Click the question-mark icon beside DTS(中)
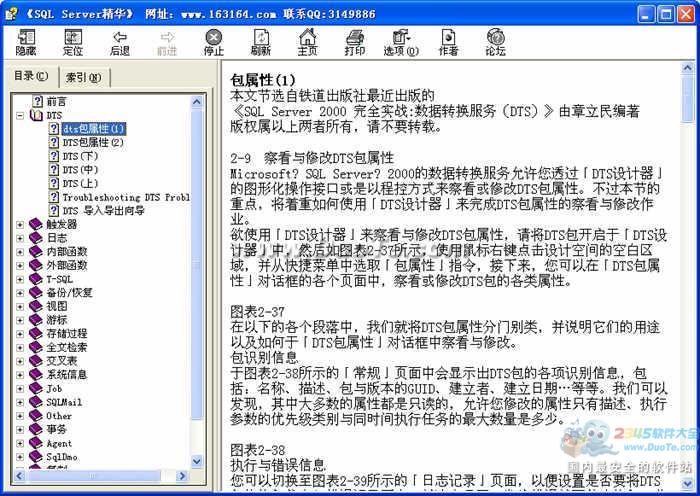Image resolution: width=700 pixels, height=496 pixels. tap(54, 170)
